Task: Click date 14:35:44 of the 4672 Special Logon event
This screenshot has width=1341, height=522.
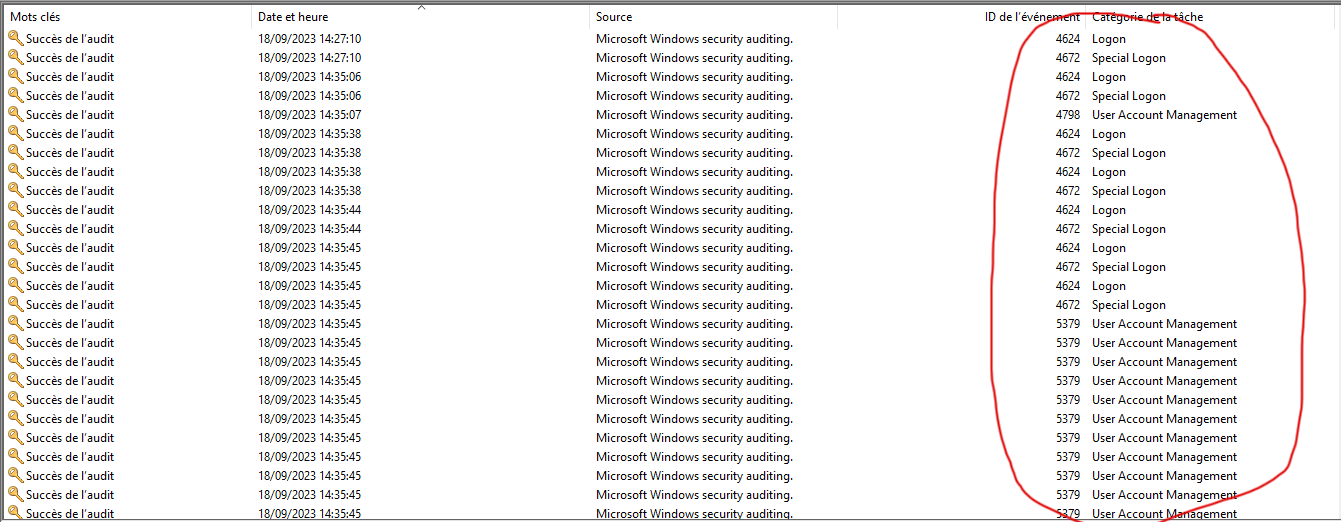Action: (309, 229)
